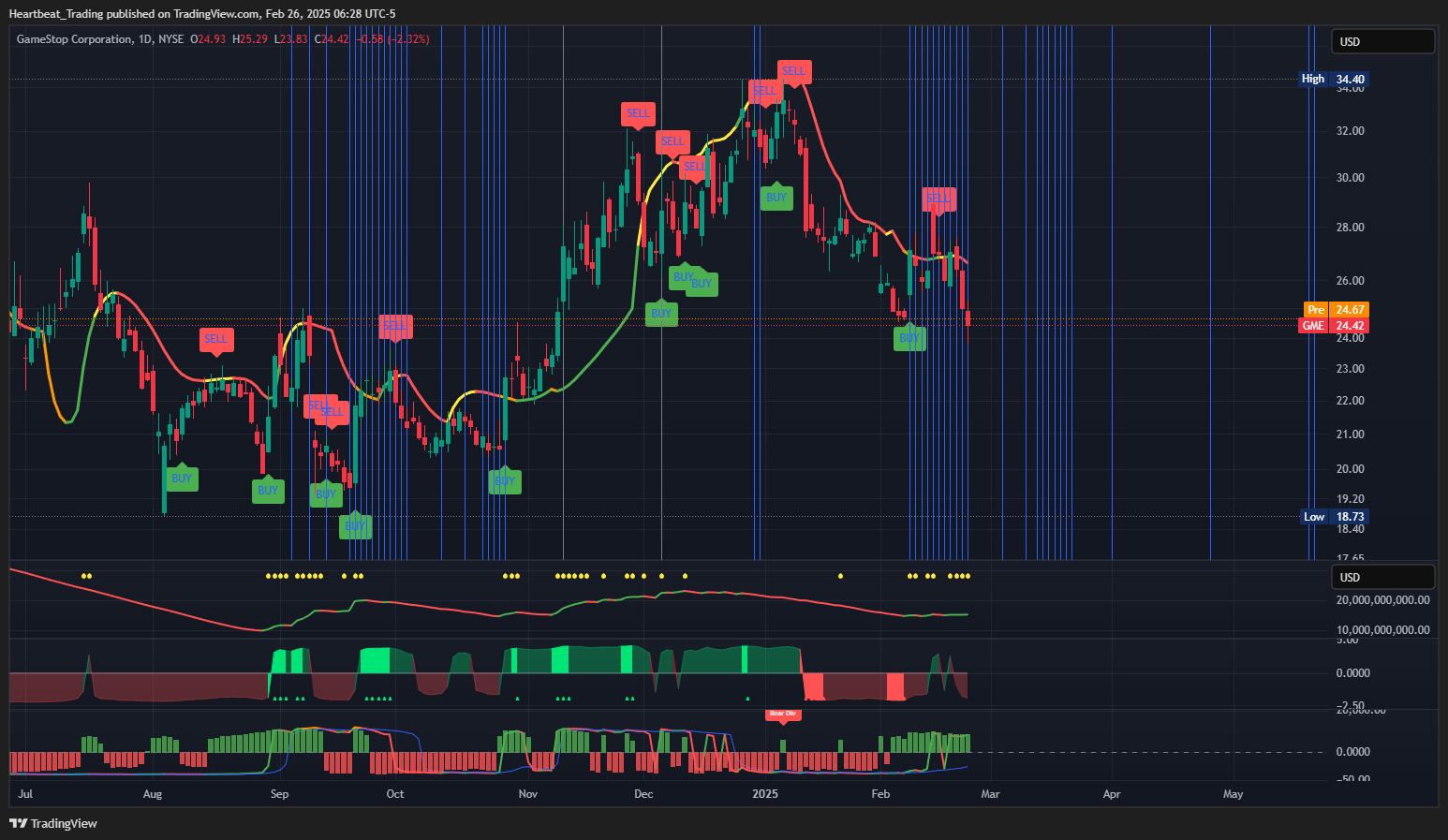Click the Oct label on time axis

click(x=395, y=794)
